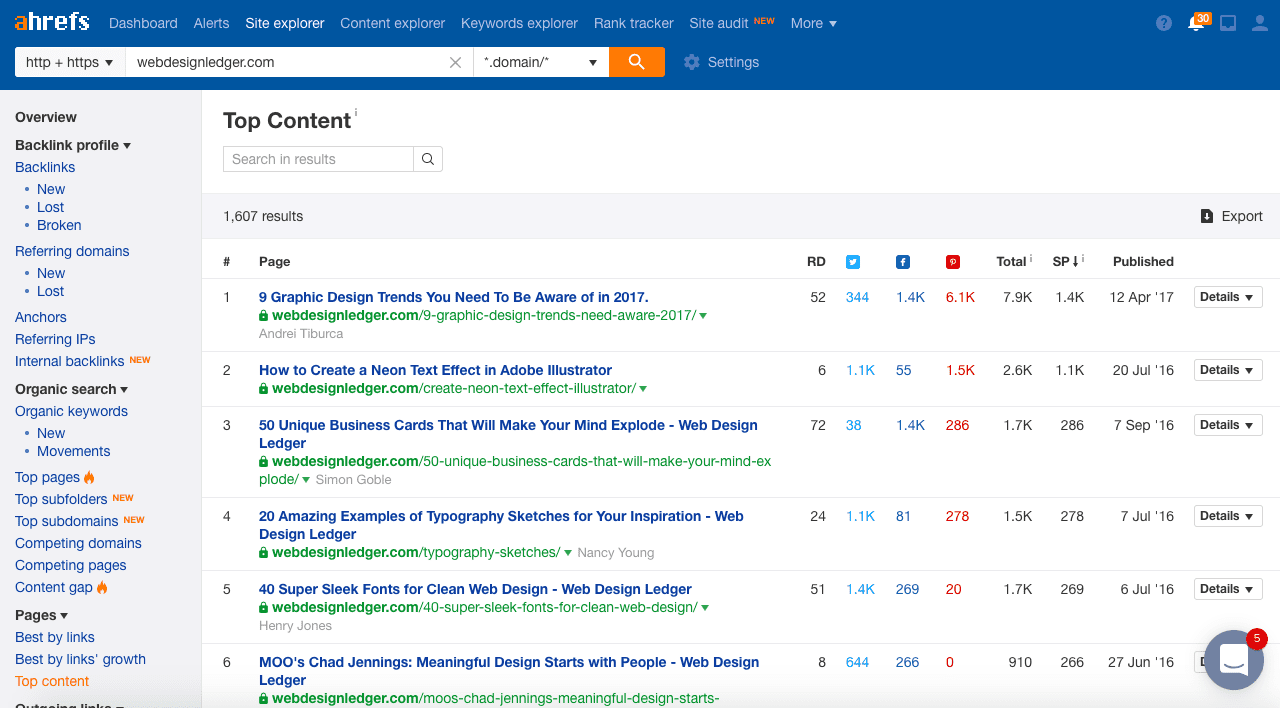View notifications via the bell icon
The width and height of the screenshot is (1280, 708).
pos(1196,22)
